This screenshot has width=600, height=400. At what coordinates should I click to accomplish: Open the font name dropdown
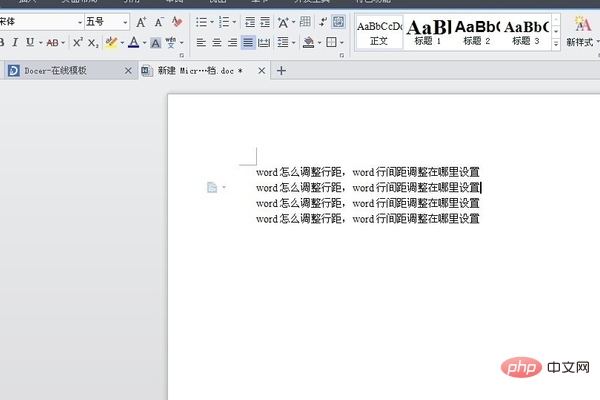[x=79, y=21]
